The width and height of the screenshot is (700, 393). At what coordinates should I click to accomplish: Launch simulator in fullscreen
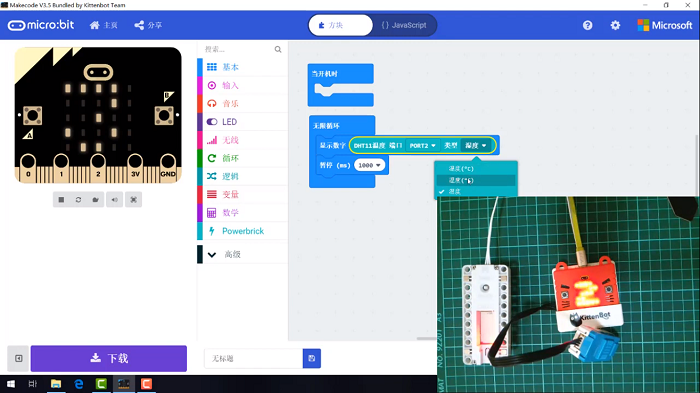(133, 200)
